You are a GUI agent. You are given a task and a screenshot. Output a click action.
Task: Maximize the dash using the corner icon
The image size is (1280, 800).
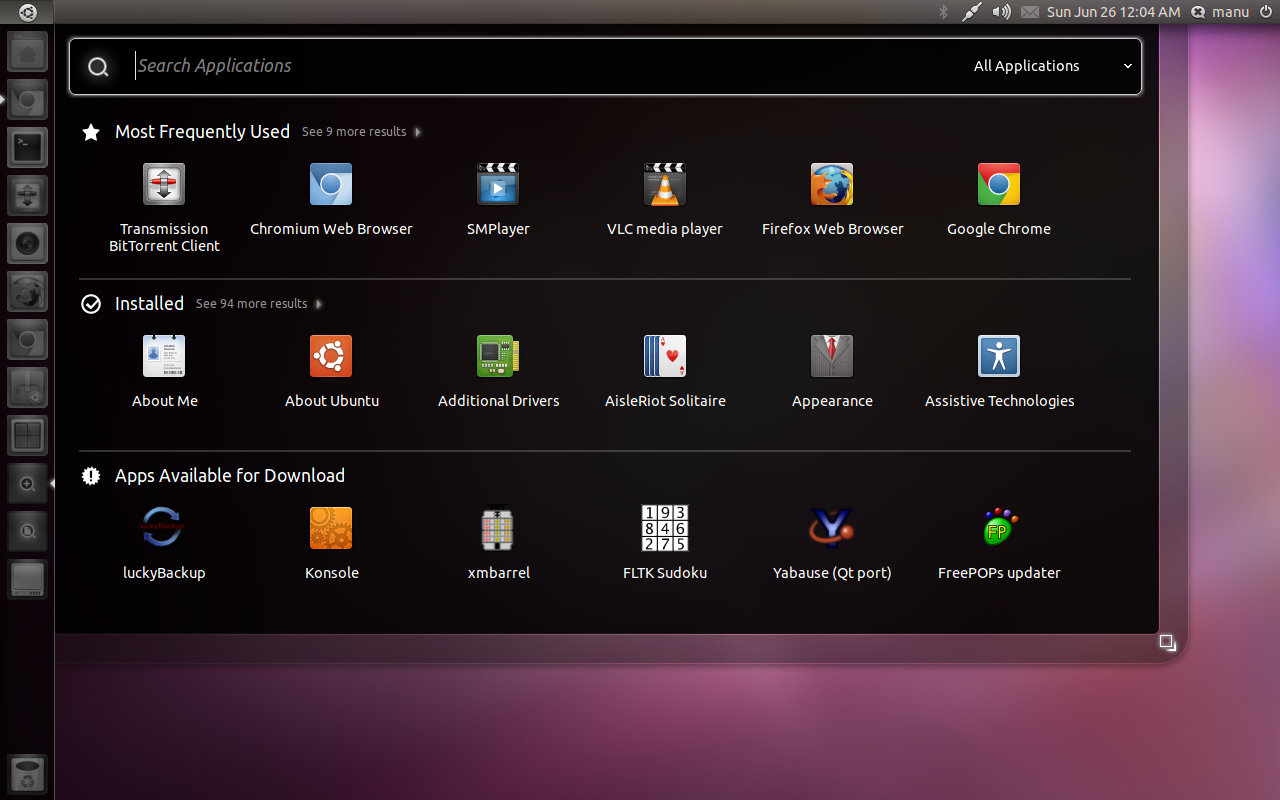(x=1167, y=643)
